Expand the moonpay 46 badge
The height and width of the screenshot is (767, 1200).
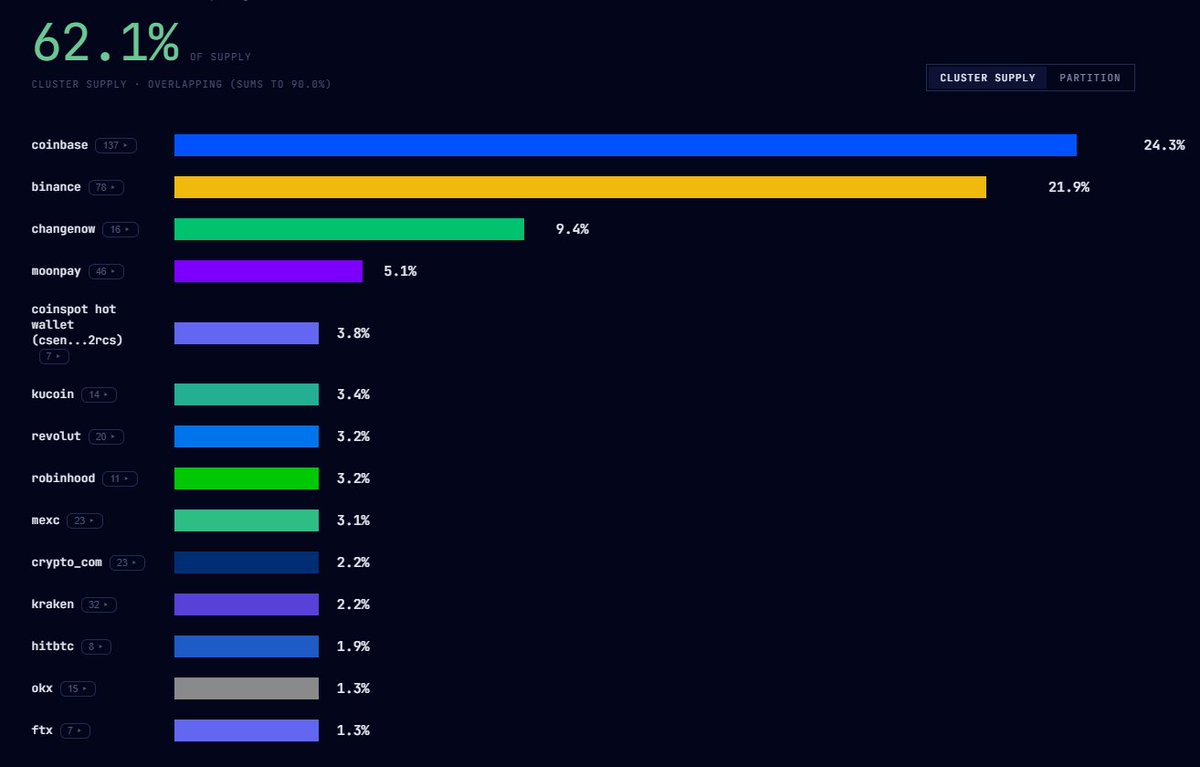pos(105,271)
